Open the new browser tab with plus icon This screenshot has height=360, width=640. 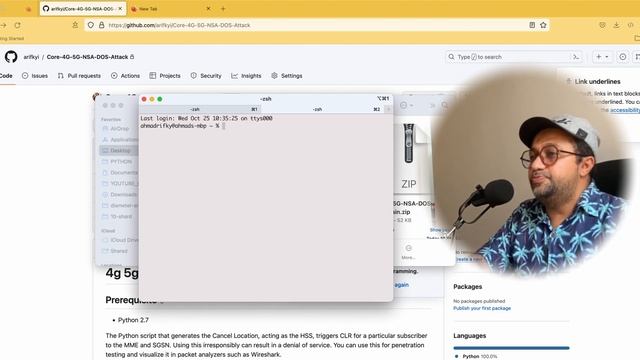(x=223, y=9)
